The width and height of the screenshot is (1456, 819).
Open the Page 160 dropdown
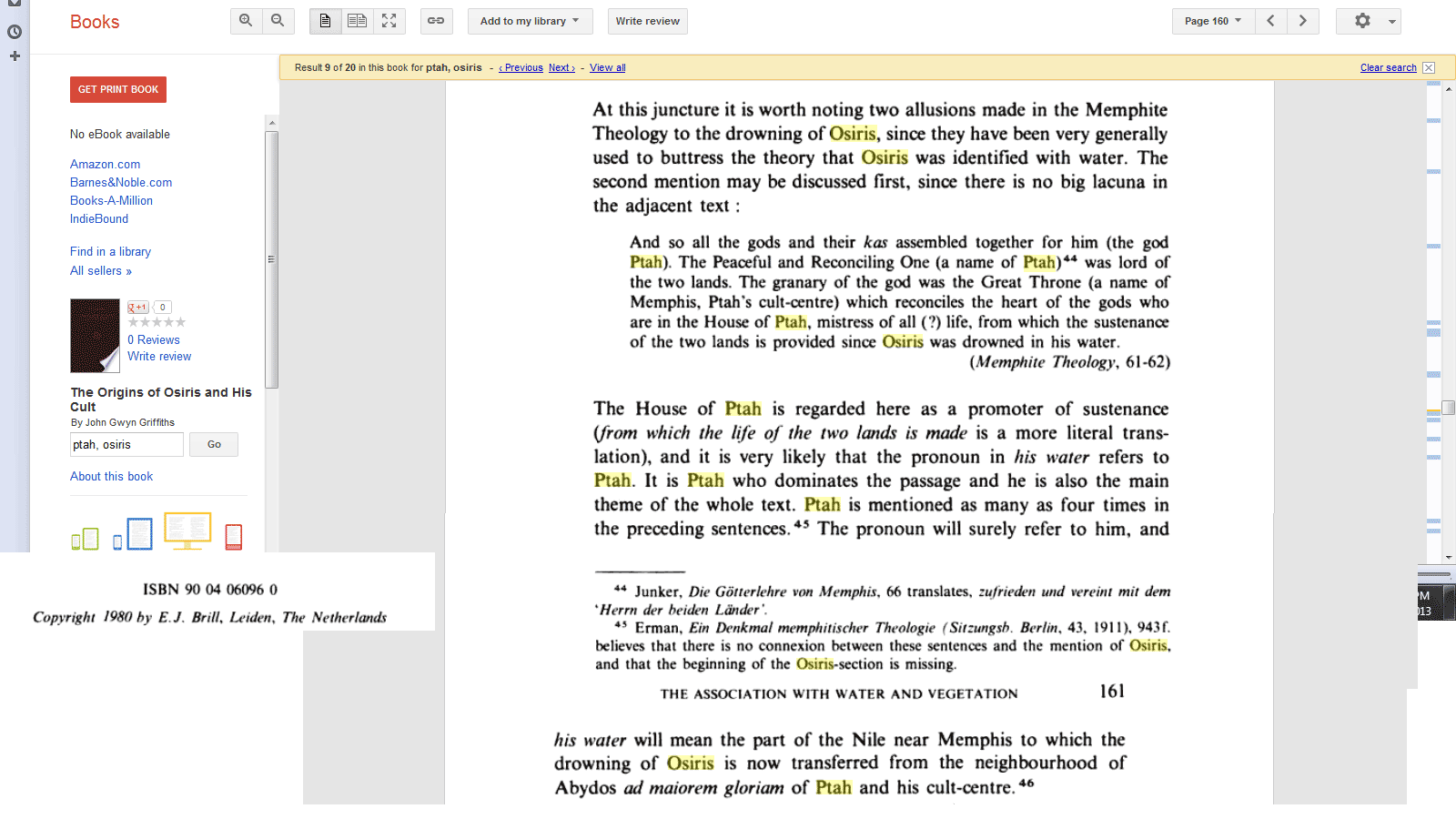pyautogui.click(x=1212, y=21)
